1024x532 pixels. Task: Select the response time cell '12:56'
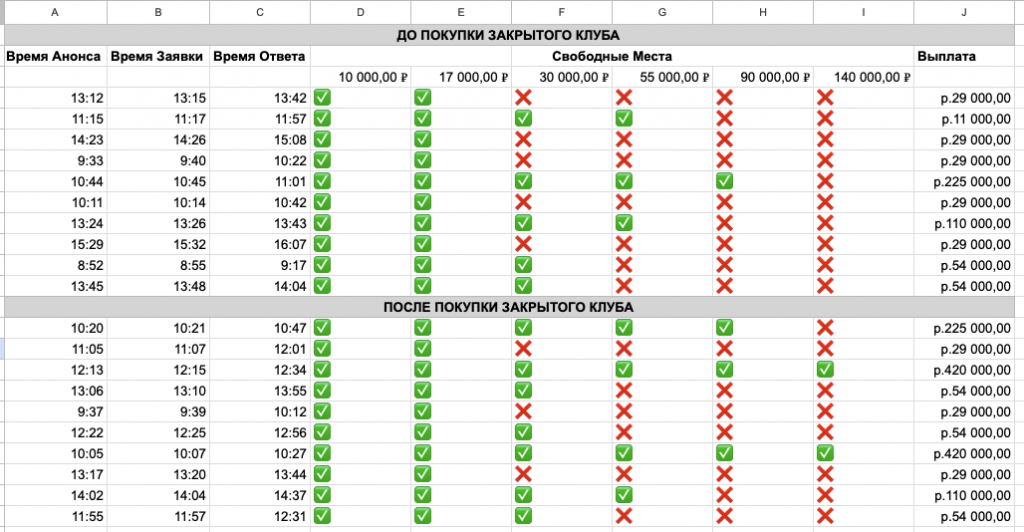(260, 432)
